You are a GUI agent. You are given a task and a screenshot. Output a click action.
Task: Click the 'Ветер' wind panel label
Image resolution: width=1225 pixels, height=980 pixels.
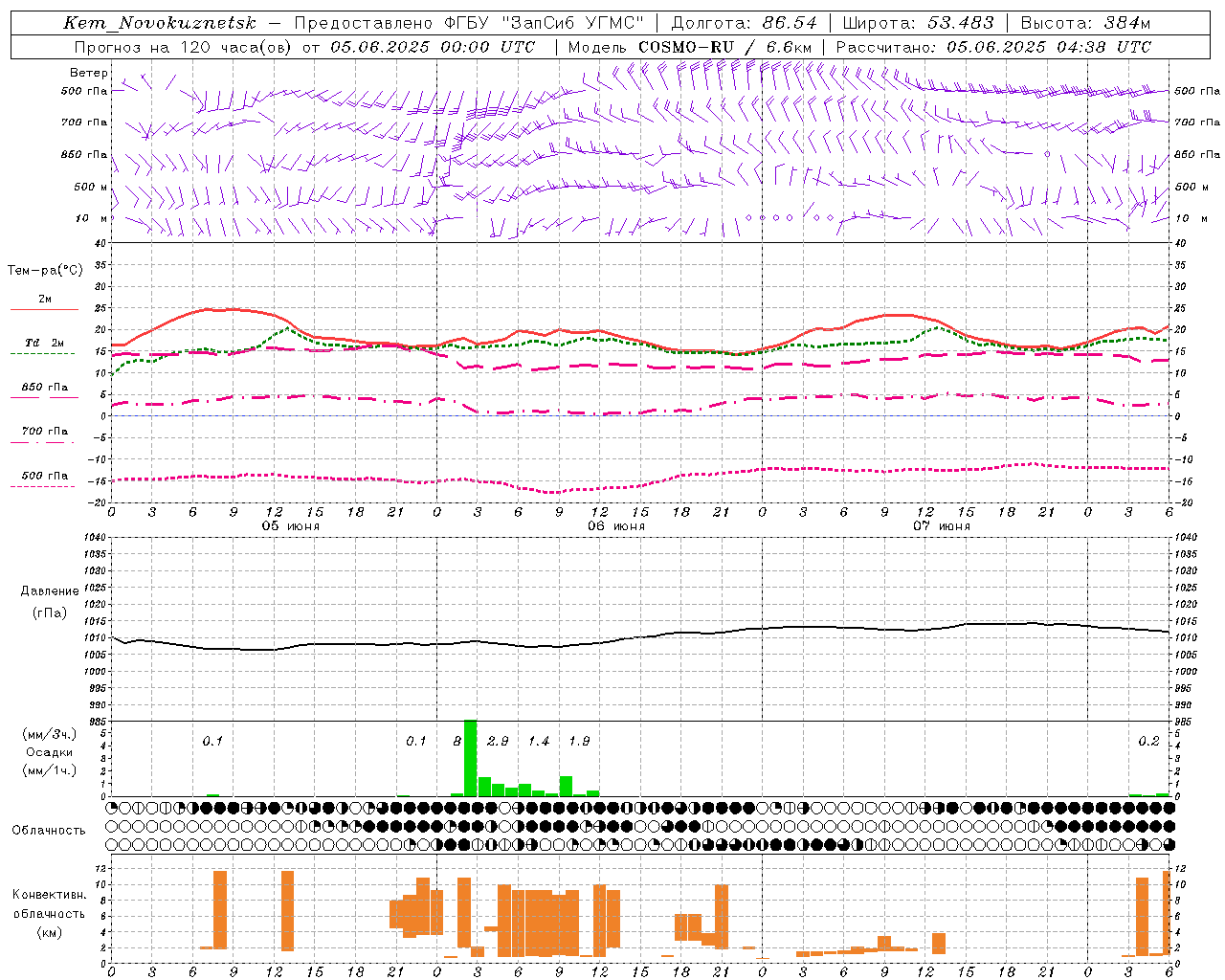(x=89, y=73)
